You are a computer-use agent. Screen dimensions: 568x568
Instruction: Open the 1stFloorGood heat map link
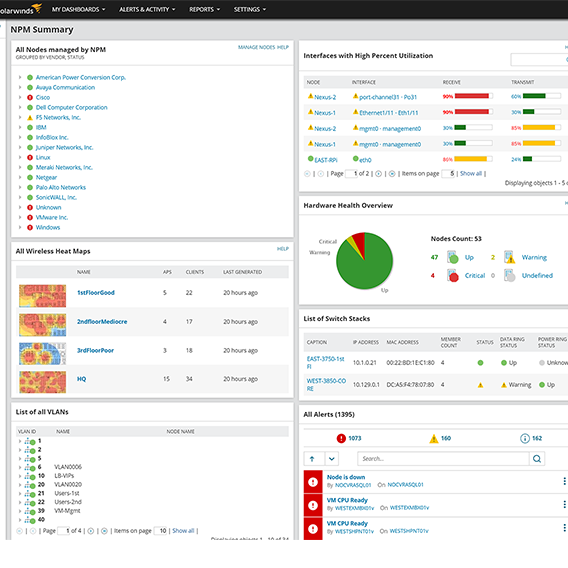96,293
